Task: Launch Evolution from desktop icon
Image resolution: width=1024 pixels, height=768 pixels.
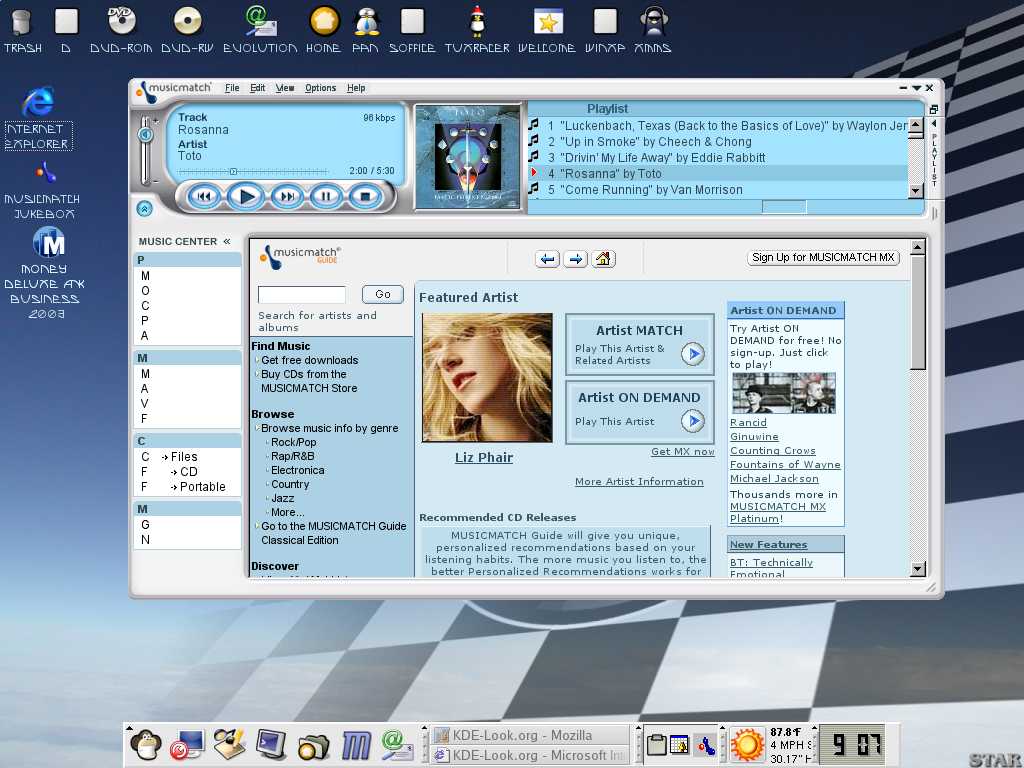Action: point(260,29)
